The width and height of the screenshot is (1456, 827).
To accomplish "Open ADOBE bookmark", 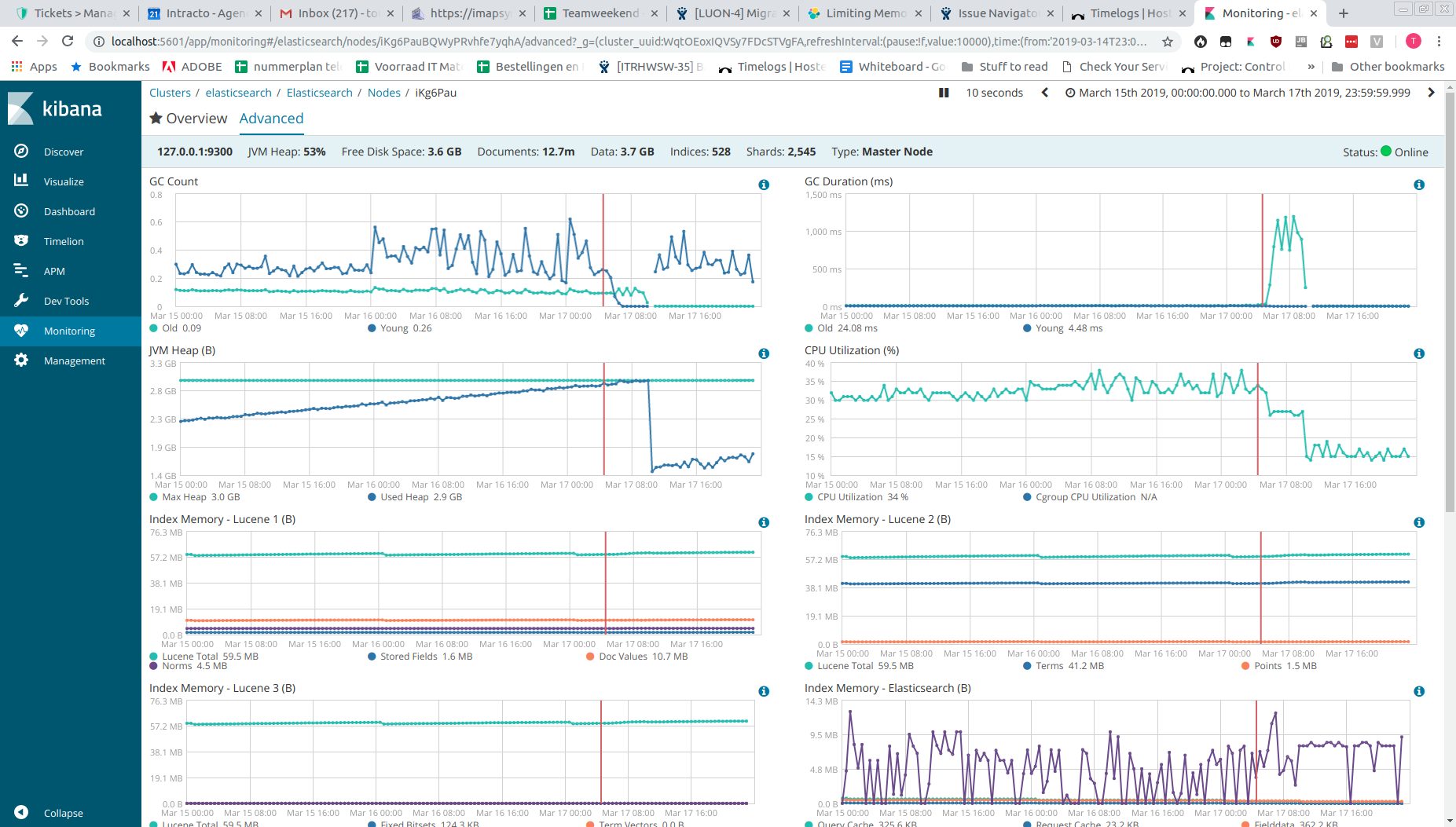I will [x=193, y=67].
